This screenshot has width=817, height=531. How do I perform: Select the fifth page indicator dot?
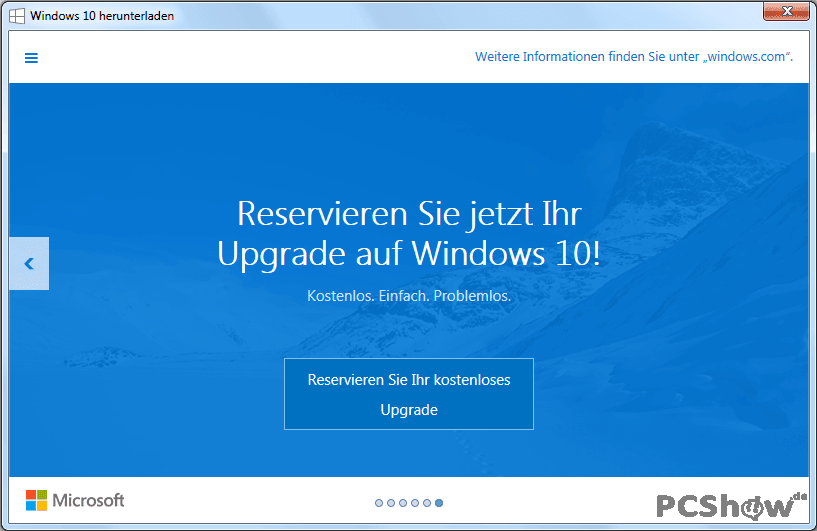tap(427, 503)
